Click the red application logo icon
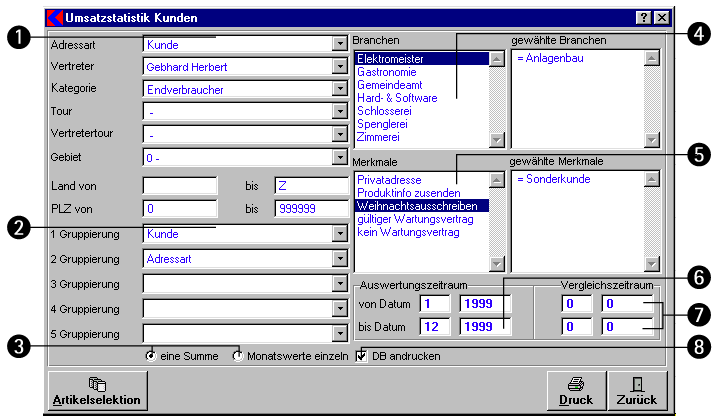This screenshot has width=716, height=420. click(x=56, y=18)
